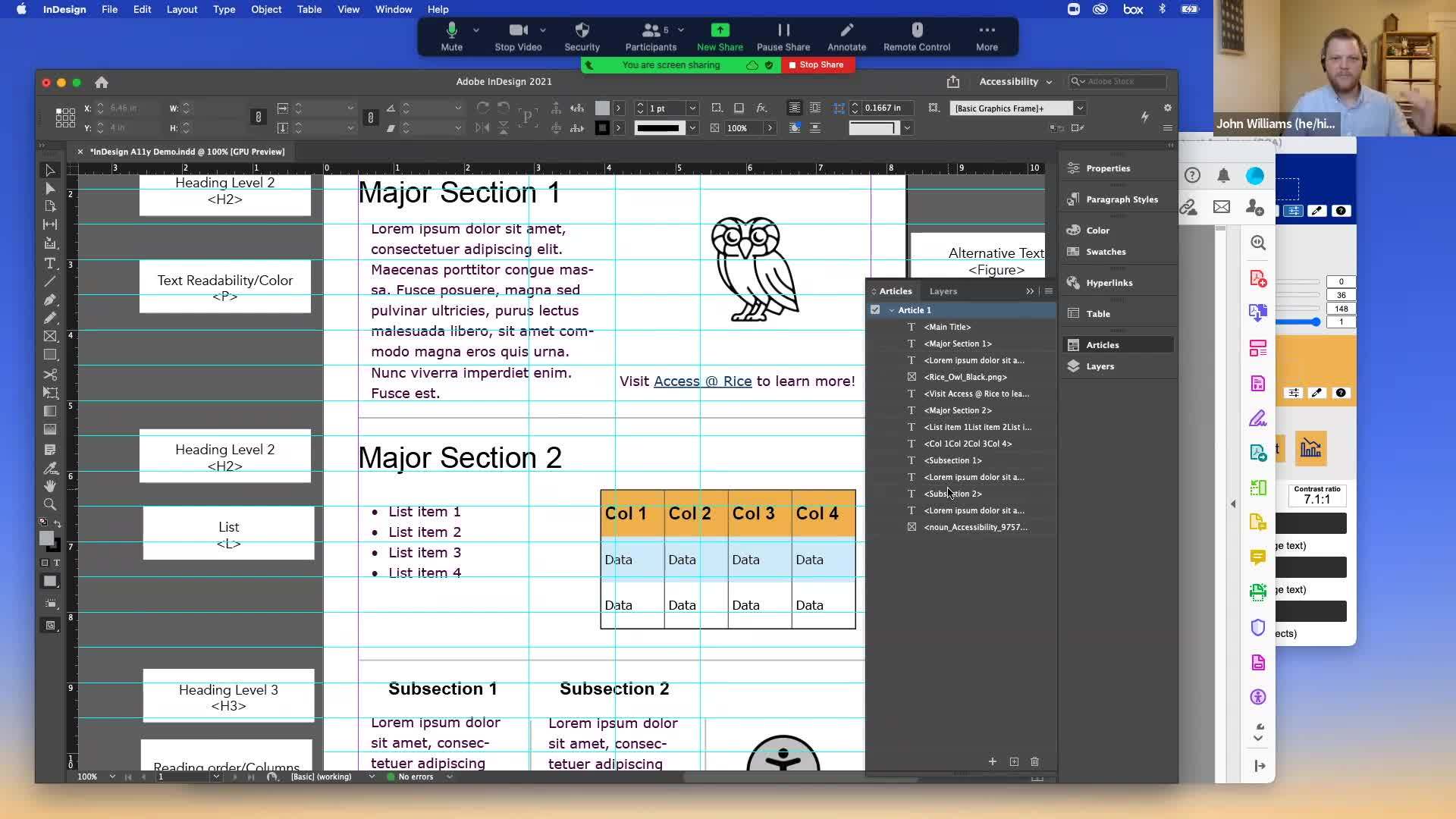Viewport: 1456px width, 819px height.
Task: Mute the Zoom microphone
Action: pyautogui.click(x=451, y=36)
